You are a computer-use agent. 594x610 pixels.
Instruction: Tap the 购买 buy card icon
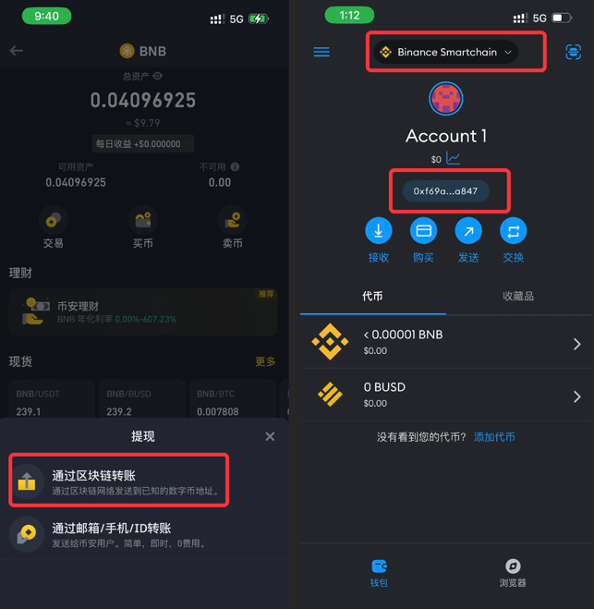(x=423, y=231)
